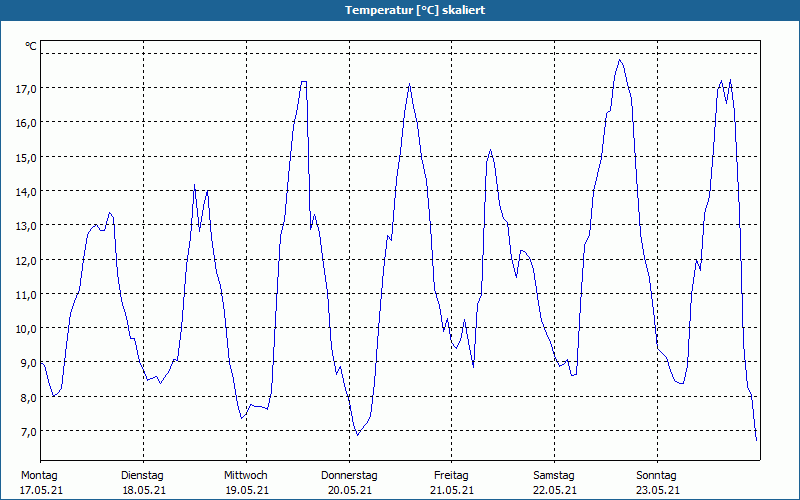Click the chart title 'Temperatur [°C] skaliert'
The width and height of the screenshot is (800, 500).
[415, 10]
